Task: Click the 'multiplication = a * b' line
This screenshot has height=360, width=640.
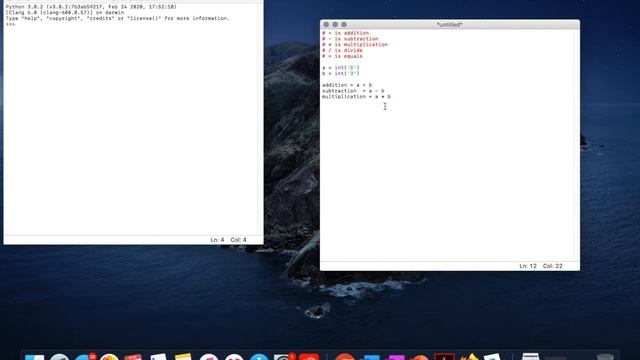Action: [356, 96]
